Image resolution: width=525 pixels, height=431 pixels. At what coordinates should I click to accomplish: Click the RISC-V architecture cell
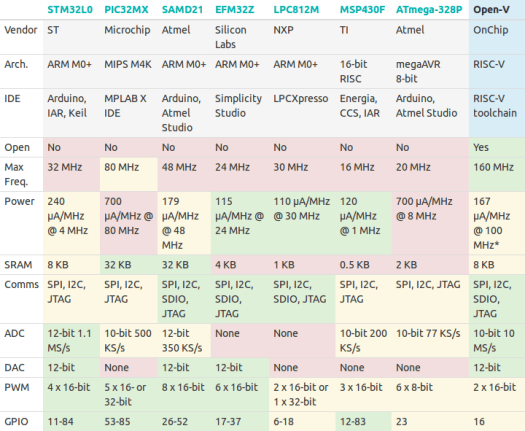coord(497,72)
